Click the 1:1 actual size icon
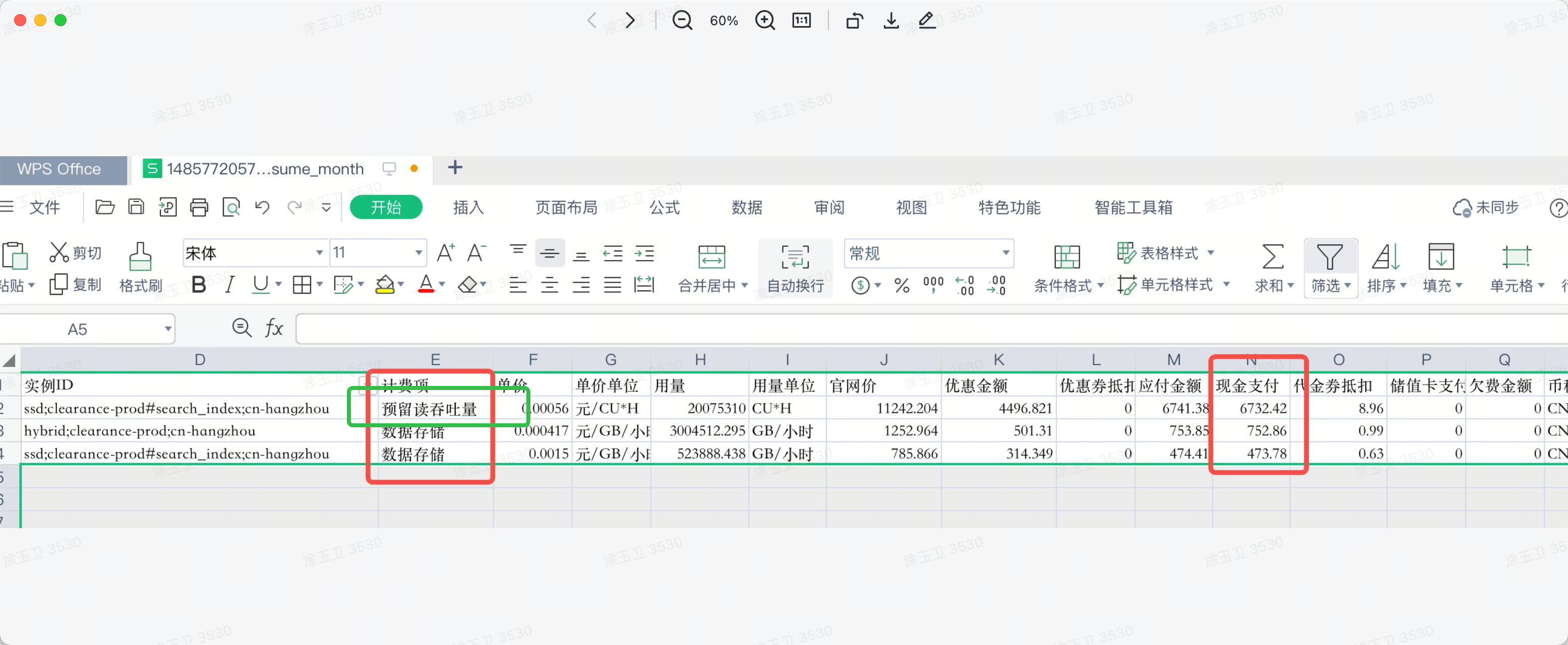1568x645 pixels. tap(802, 21)
